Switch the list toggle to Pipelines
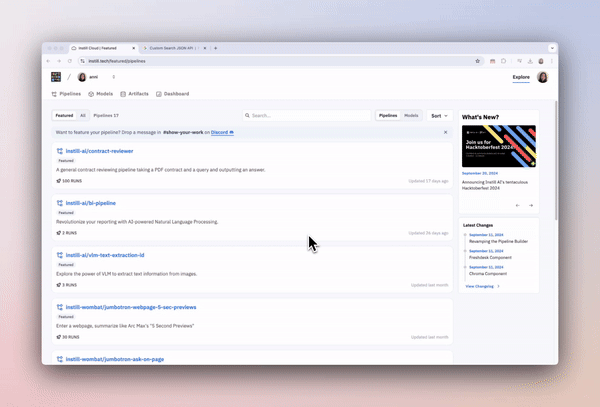The height and width of the screenshot is (407, 600). [388, 116]
